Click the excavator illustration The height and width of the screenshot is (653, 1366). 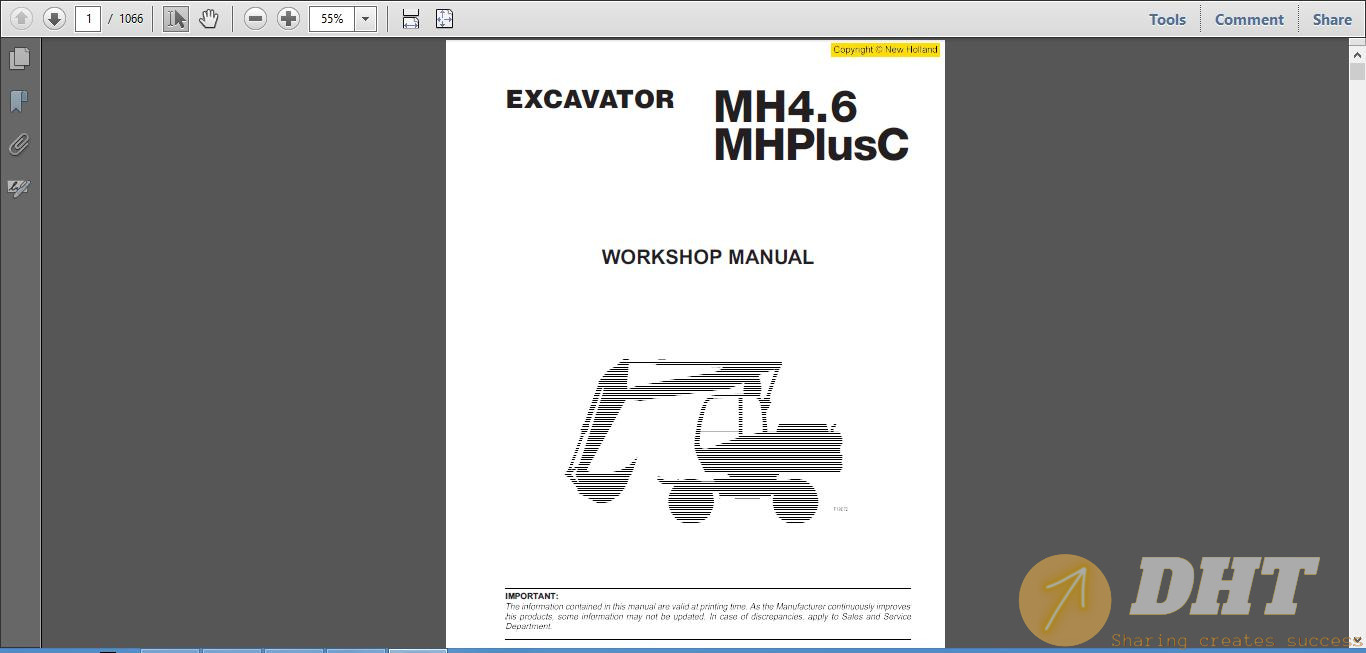coord(705,440)
